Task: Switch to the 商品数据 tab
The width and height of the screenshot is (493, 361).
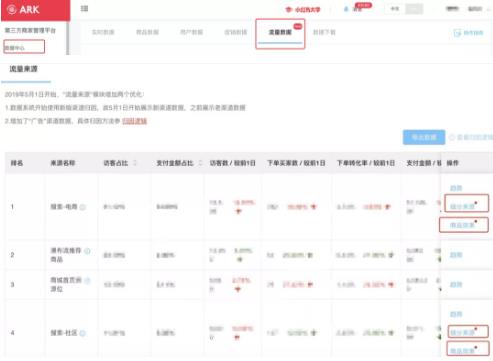Action: tap(147, 32)
